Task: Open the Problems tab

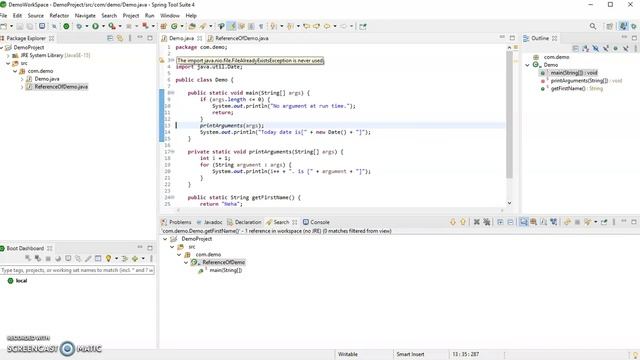Action: (176, 222)
